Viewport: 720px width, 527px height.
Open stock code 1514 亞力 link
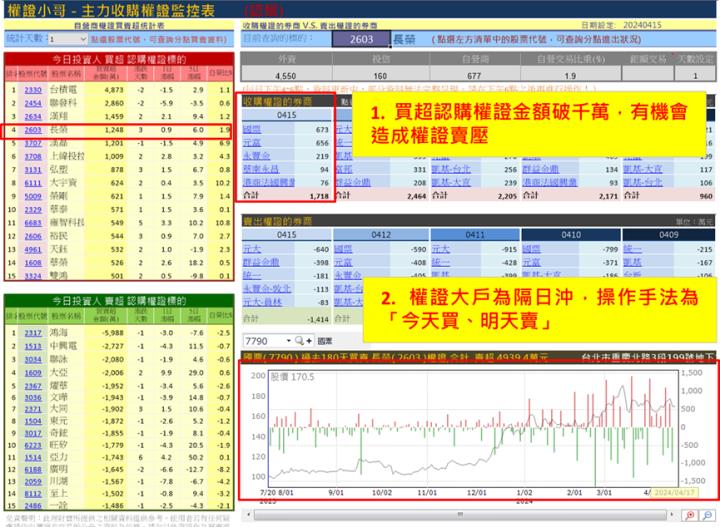[x=33, y=458]
